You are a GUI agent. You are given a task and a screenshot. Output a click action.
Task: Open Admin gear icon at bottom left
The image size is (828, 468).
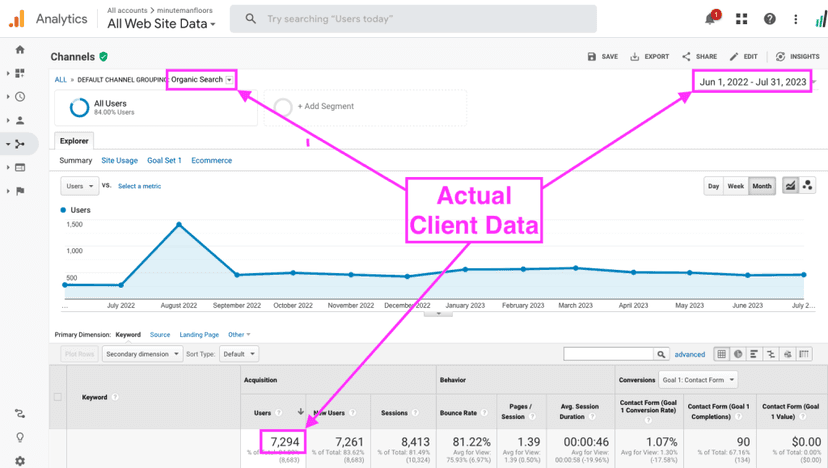click(20, 461)
